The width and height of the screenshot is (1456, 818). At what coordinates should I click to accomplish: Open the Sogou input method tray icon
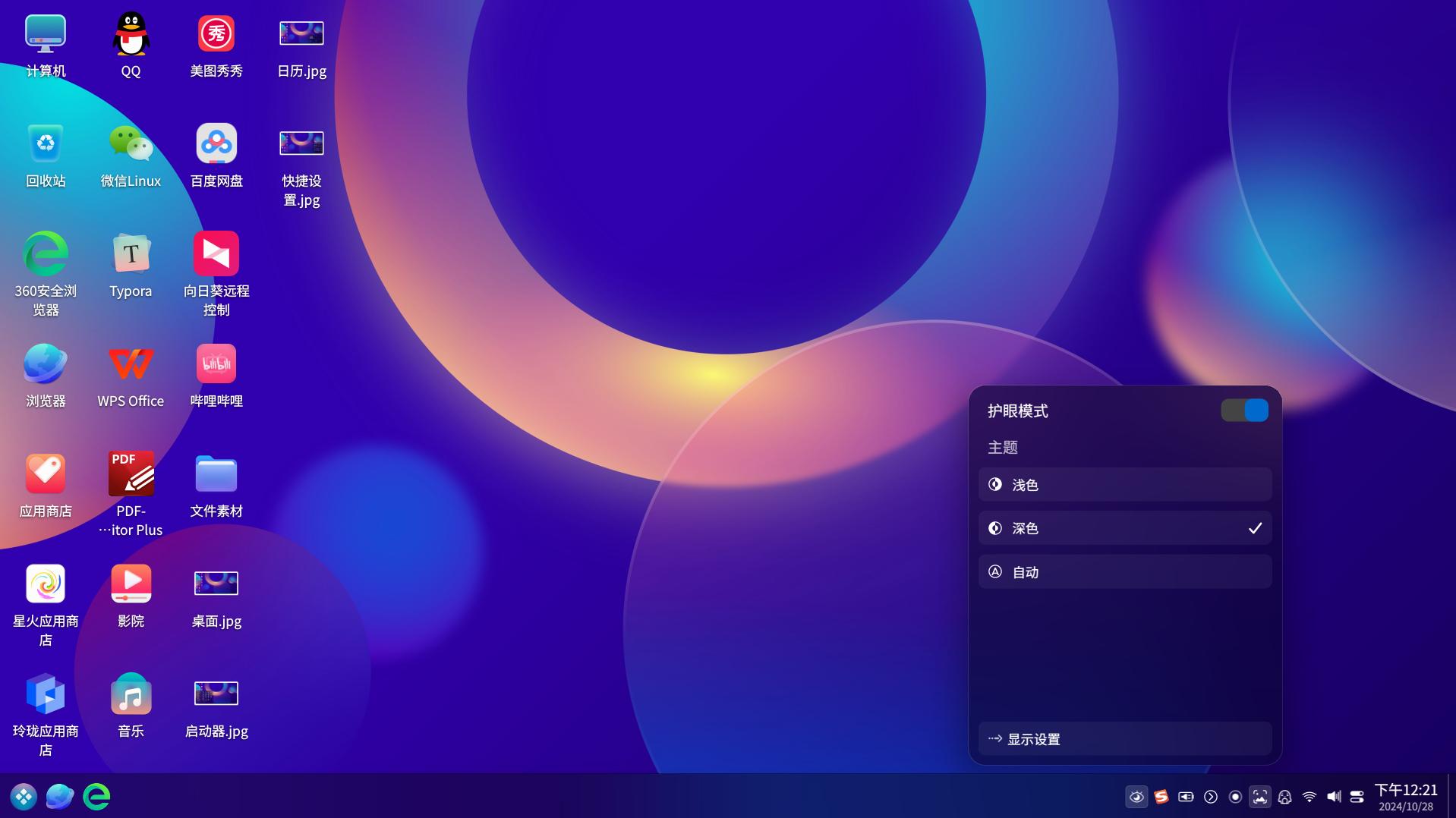click(x=1161, y=797)
